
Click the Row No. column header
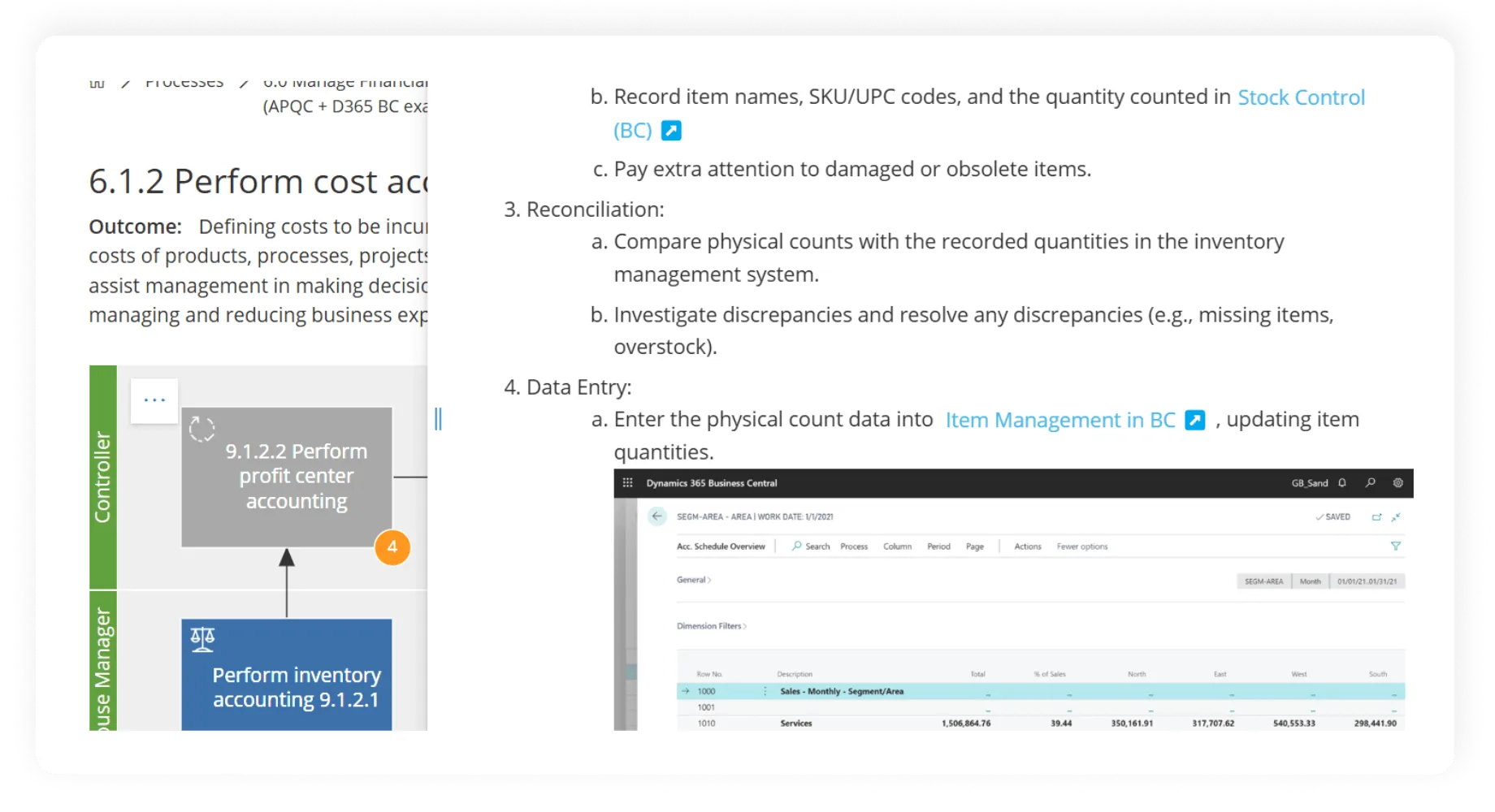coord(709,674)
